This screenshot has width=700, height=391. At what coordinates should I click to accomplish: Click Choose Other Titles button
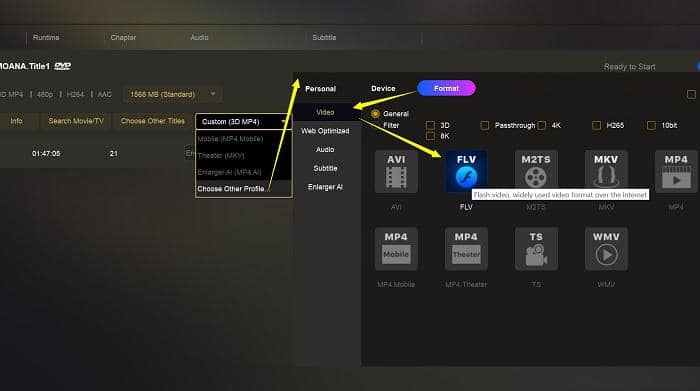pos(153,121)
